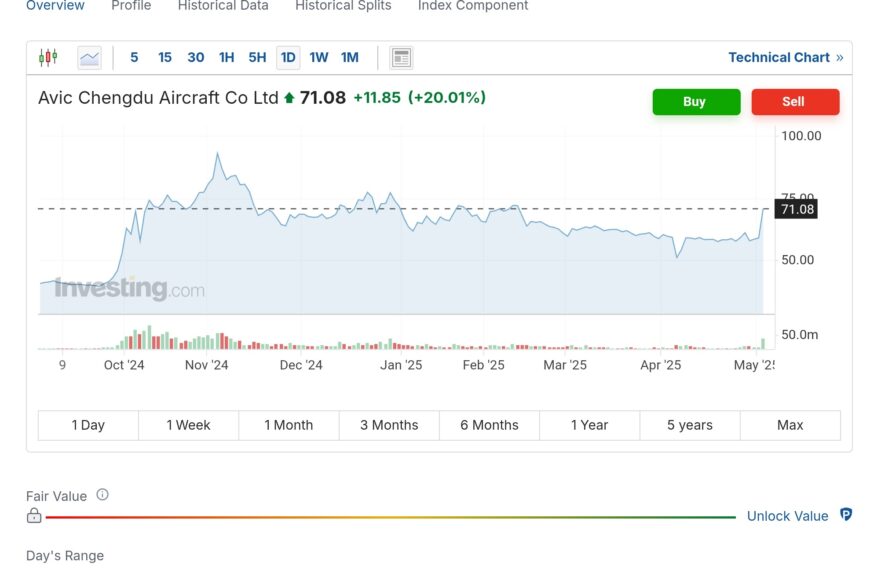Image resolution: width=870 pixels, height=570 pixels.
Task: Click the Dec '24 axis label
Action: 301,365
